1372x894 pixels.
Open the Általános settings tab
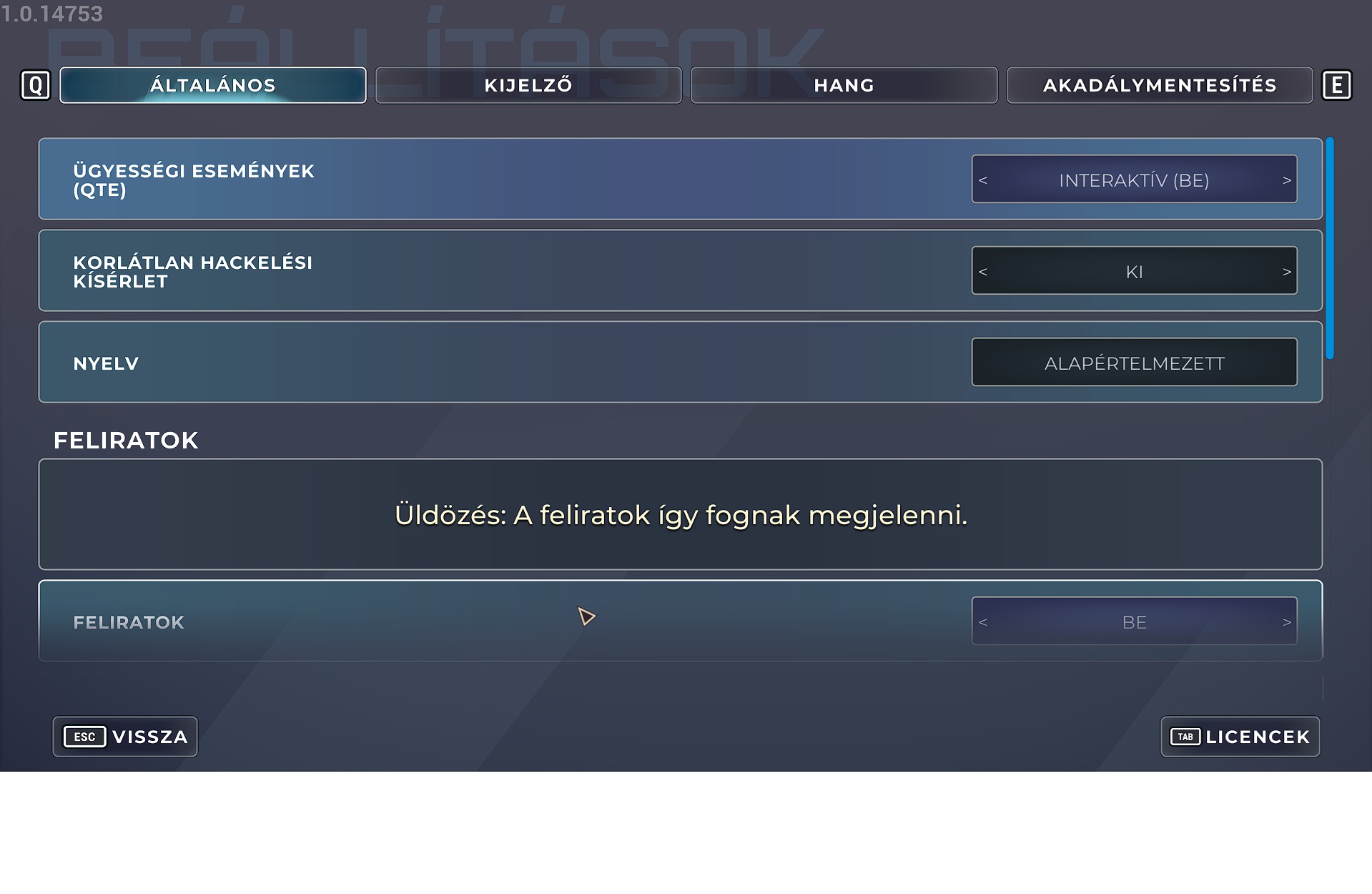(x=212, y=85)
